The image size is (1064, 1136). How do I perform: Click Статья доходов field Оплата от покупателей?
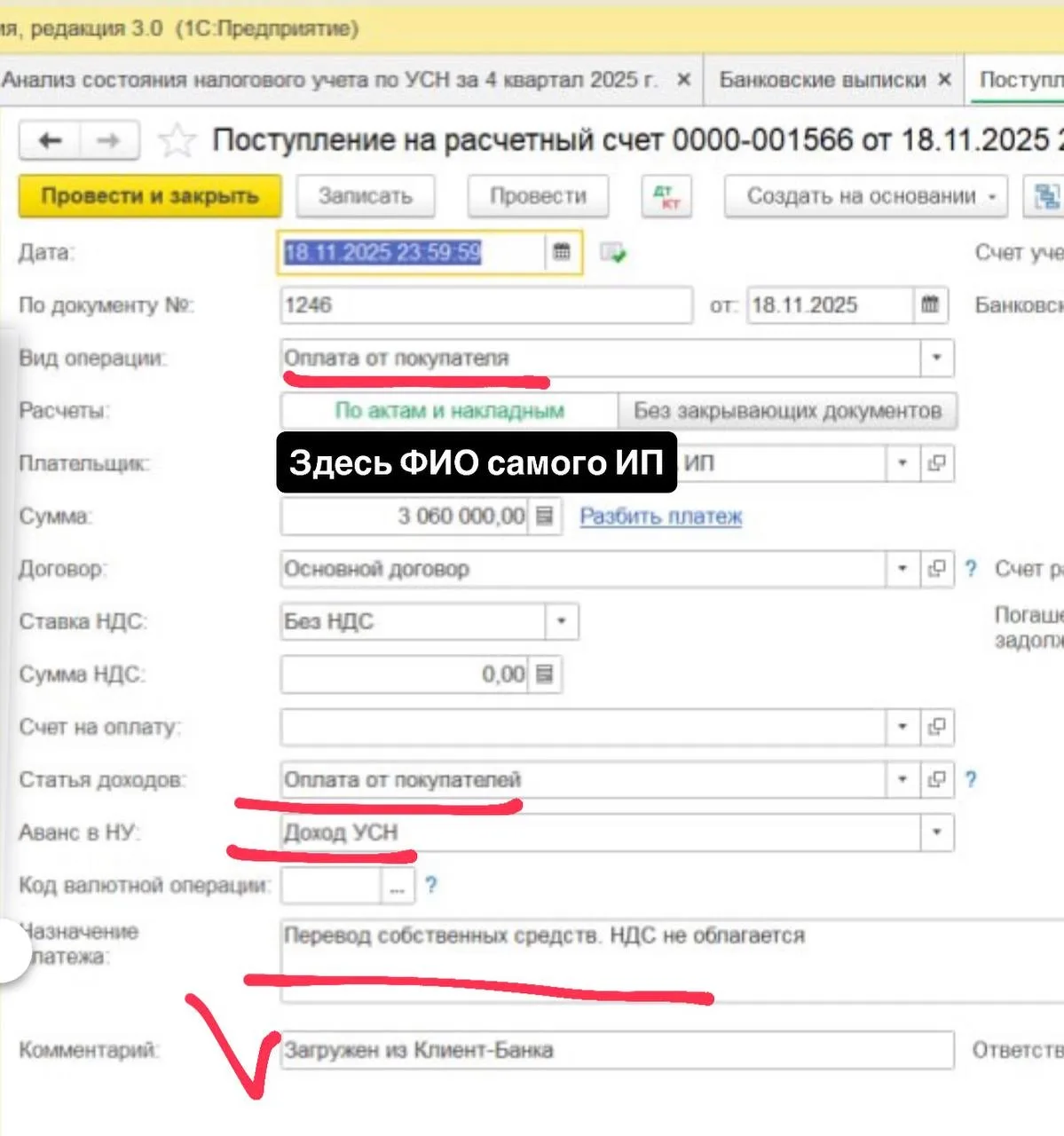tap(583, 779)
